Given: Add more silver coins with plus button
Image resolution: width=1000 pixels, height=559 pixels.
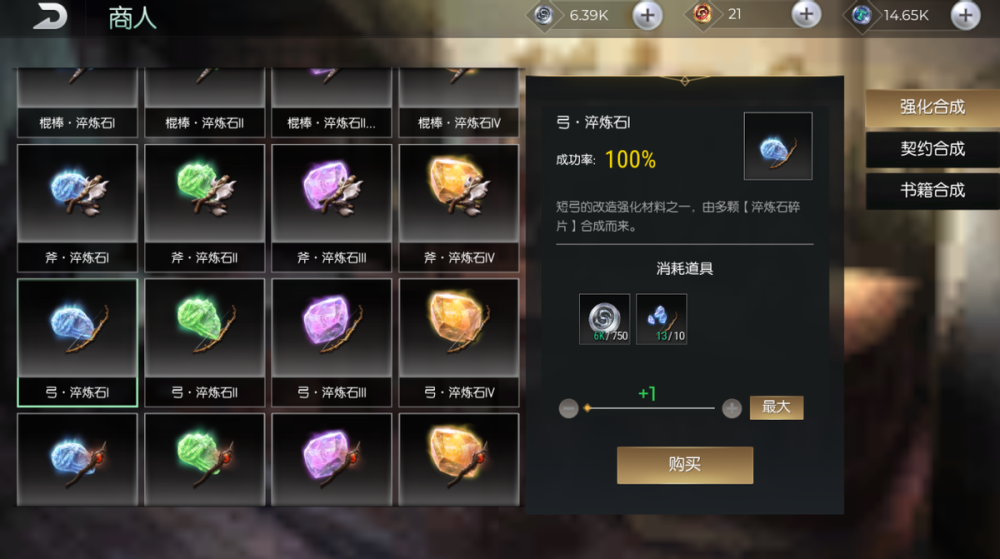Looking at the screenshot, I should 647,15.
